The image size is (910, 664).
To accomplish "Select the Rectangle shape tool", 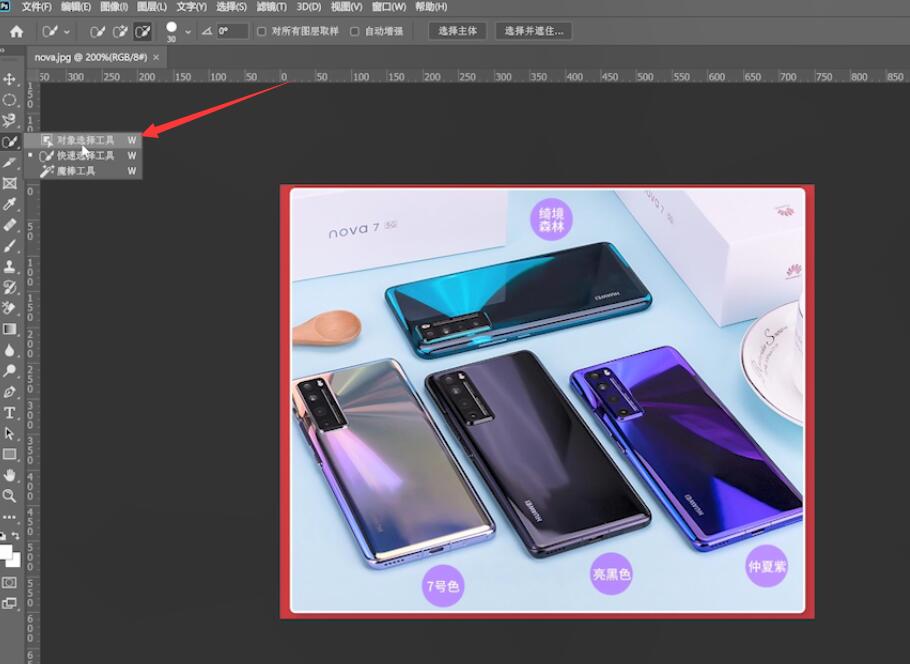I will coord(9,454).
